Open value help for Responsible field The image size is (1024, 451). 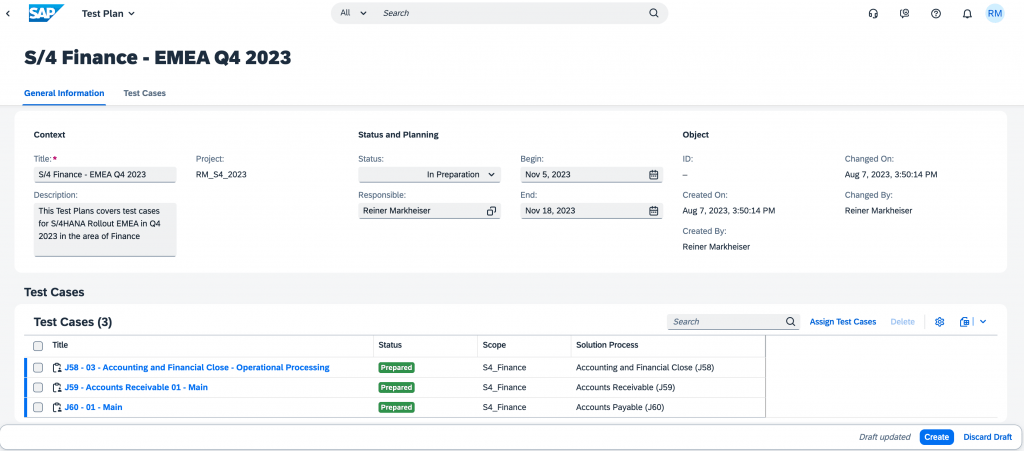click(x=491, y=211)
